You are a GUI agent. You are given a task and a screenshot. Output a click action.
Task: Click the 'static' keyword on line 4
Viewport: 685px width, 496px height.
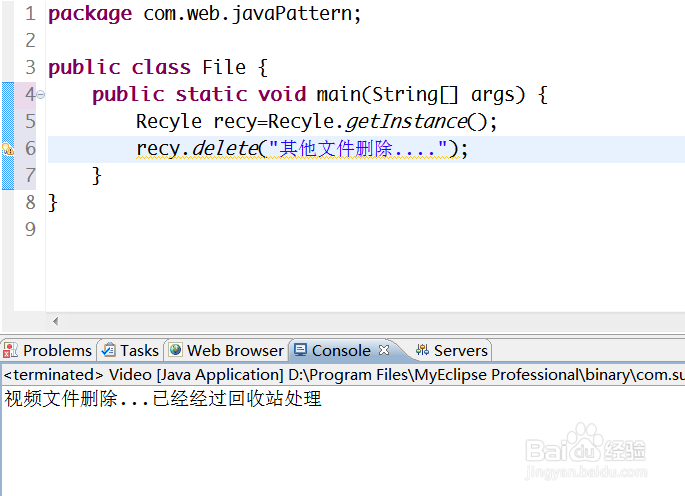[x=211, y=94]
